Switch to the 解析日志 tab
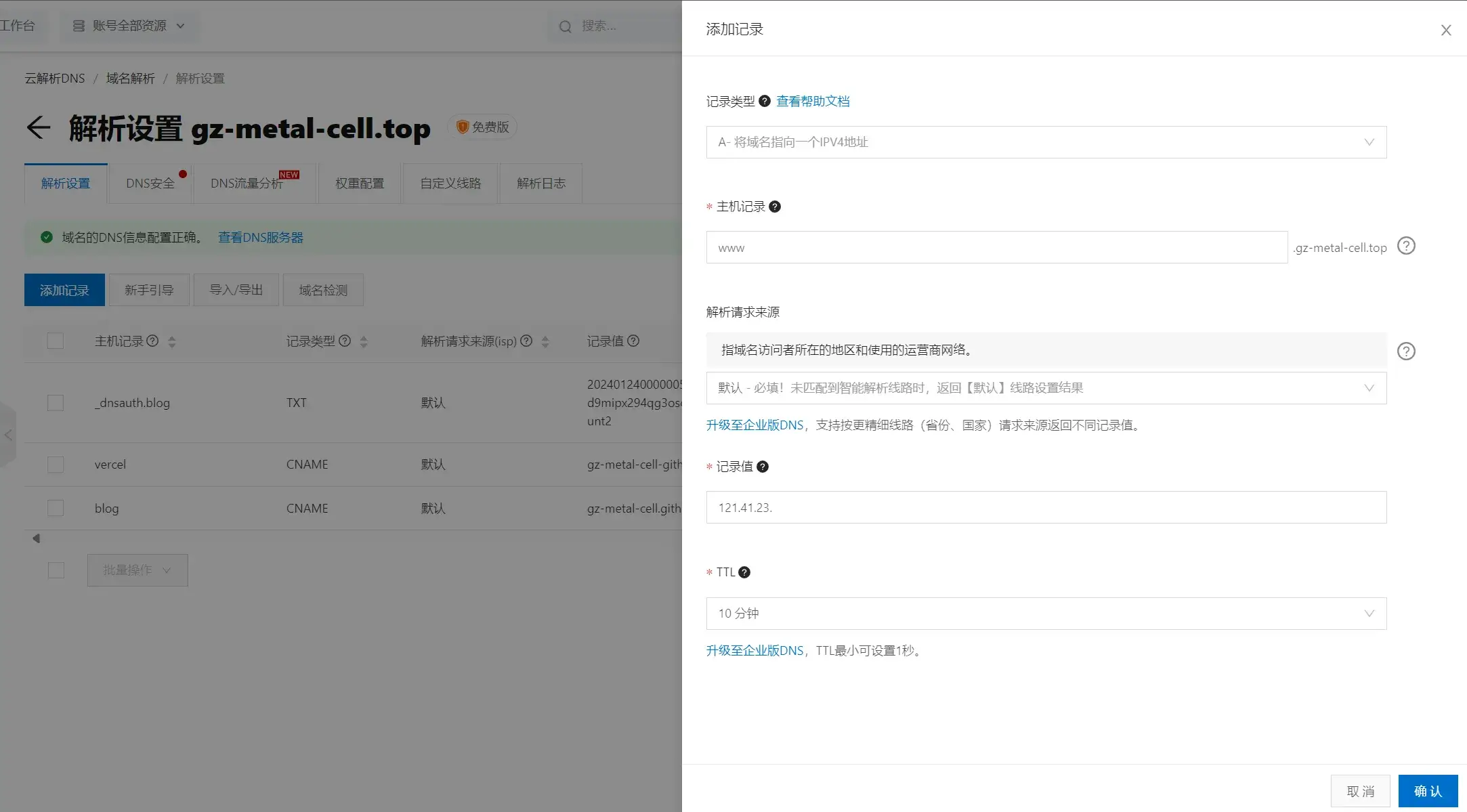The image size is (1467, 812). point(541,184)
